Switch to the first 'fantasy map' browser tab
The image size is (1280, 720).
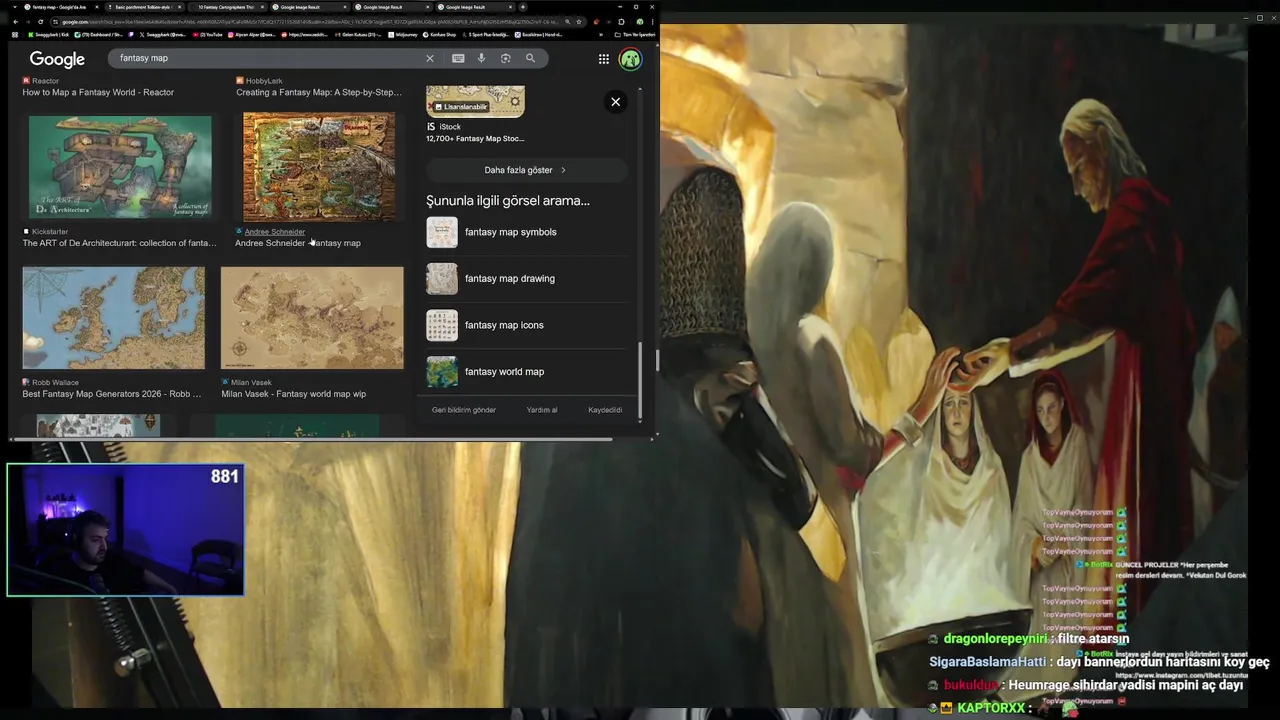(60, 7)
